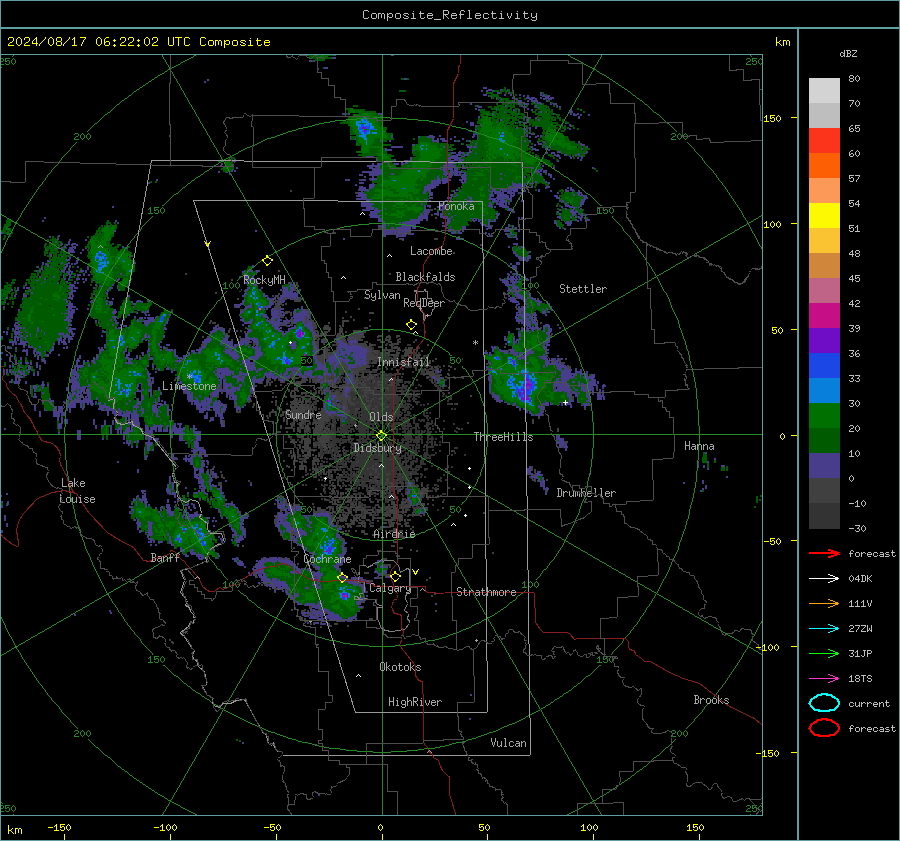Image resolution: width=900 pixels, height=841 pixels.
Task: Click the orange swatch between 60 and 57 dBZ
Action: coord(824,166)
